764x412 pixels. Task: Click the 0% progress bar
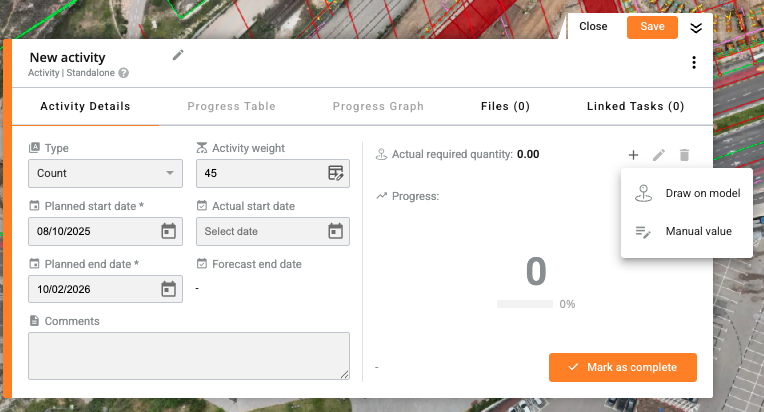point(525,304)
